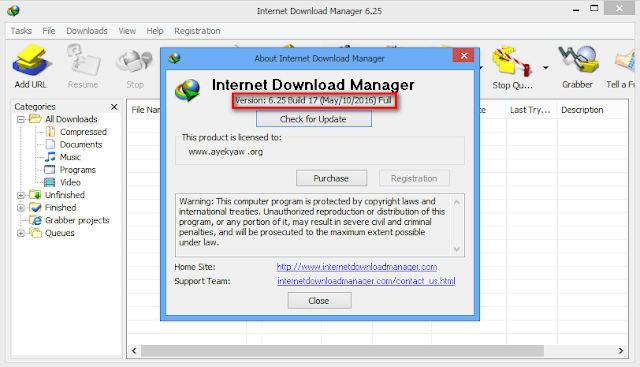Click the Close button in About dialog
Image resolution: width=640 pixels, height=367 pixels.
pos(319,301)
